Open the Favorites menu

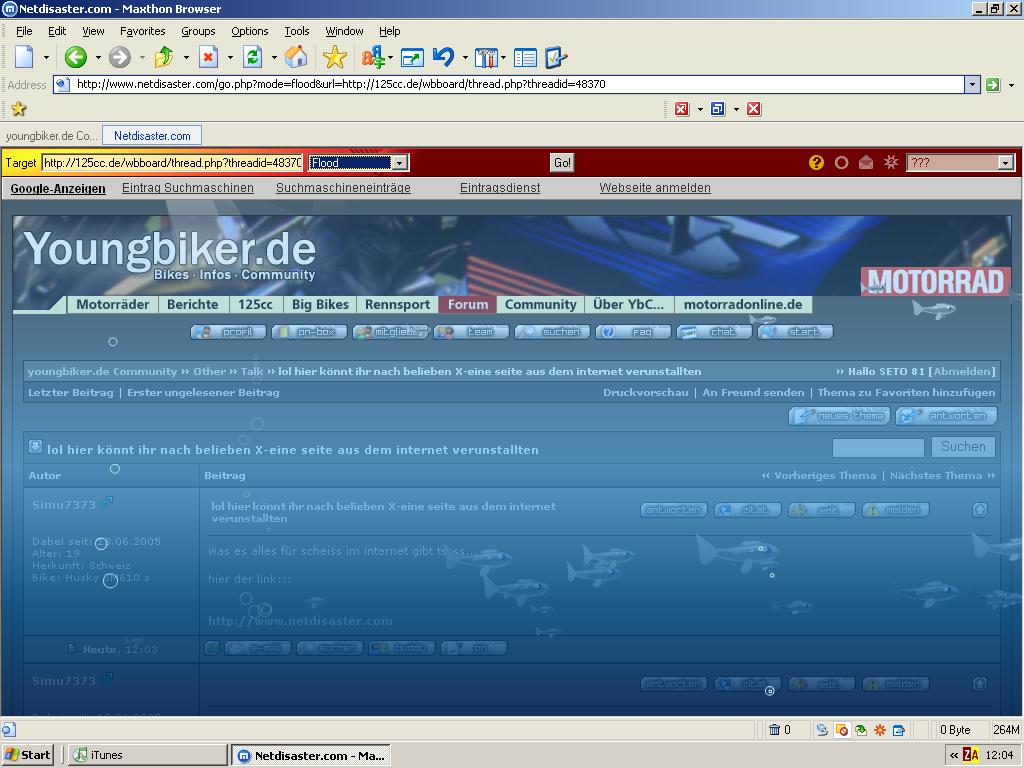pyautogui.click(x=142, y=31)
